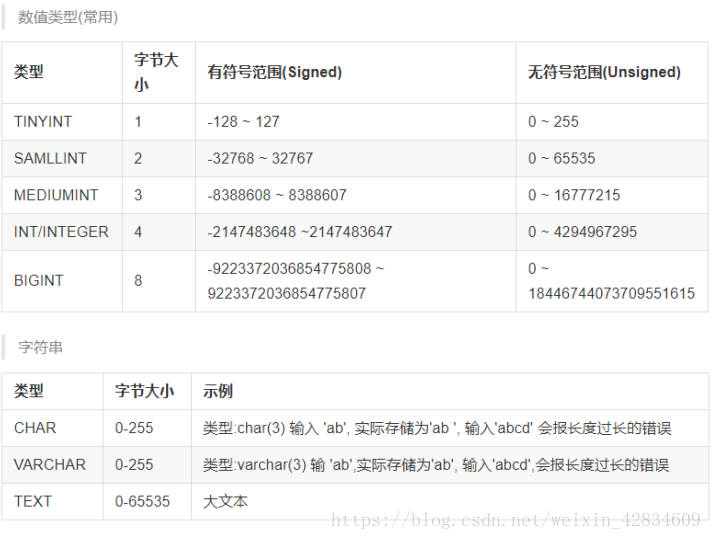Click the 0 ~ 255 unsigned cell
712x540 pixels.
pyautogui.click(x=612, y=122)
